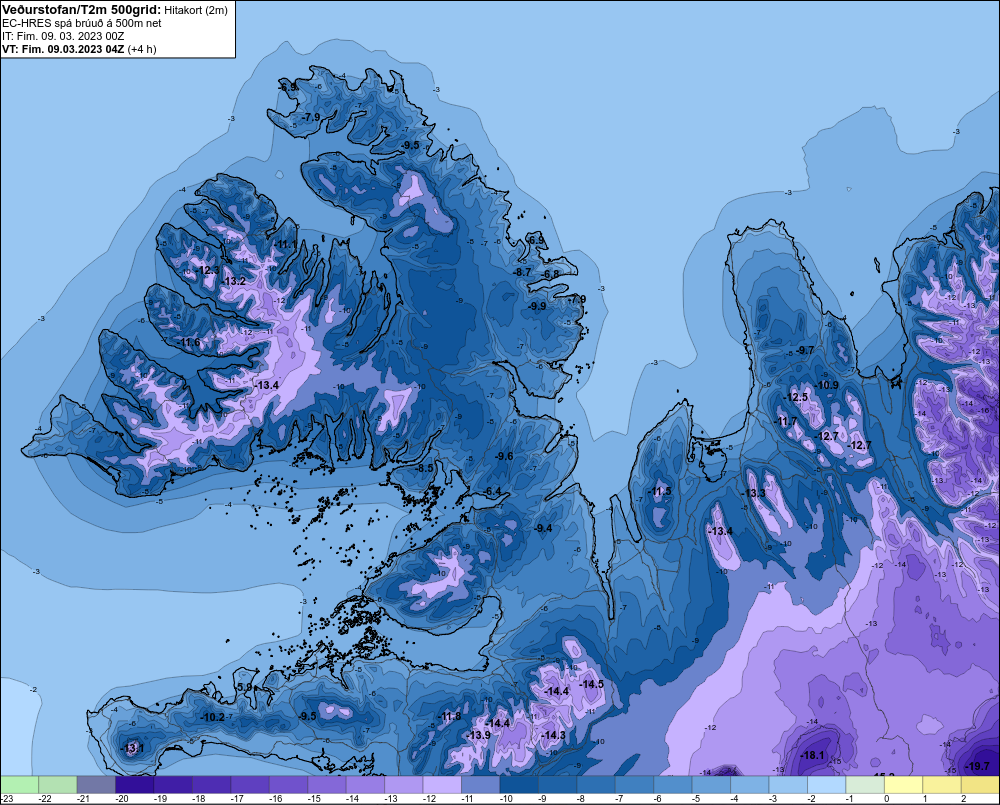Click the -8.5 temperature label on the map

pyautogui.click(x=423, y=468)
